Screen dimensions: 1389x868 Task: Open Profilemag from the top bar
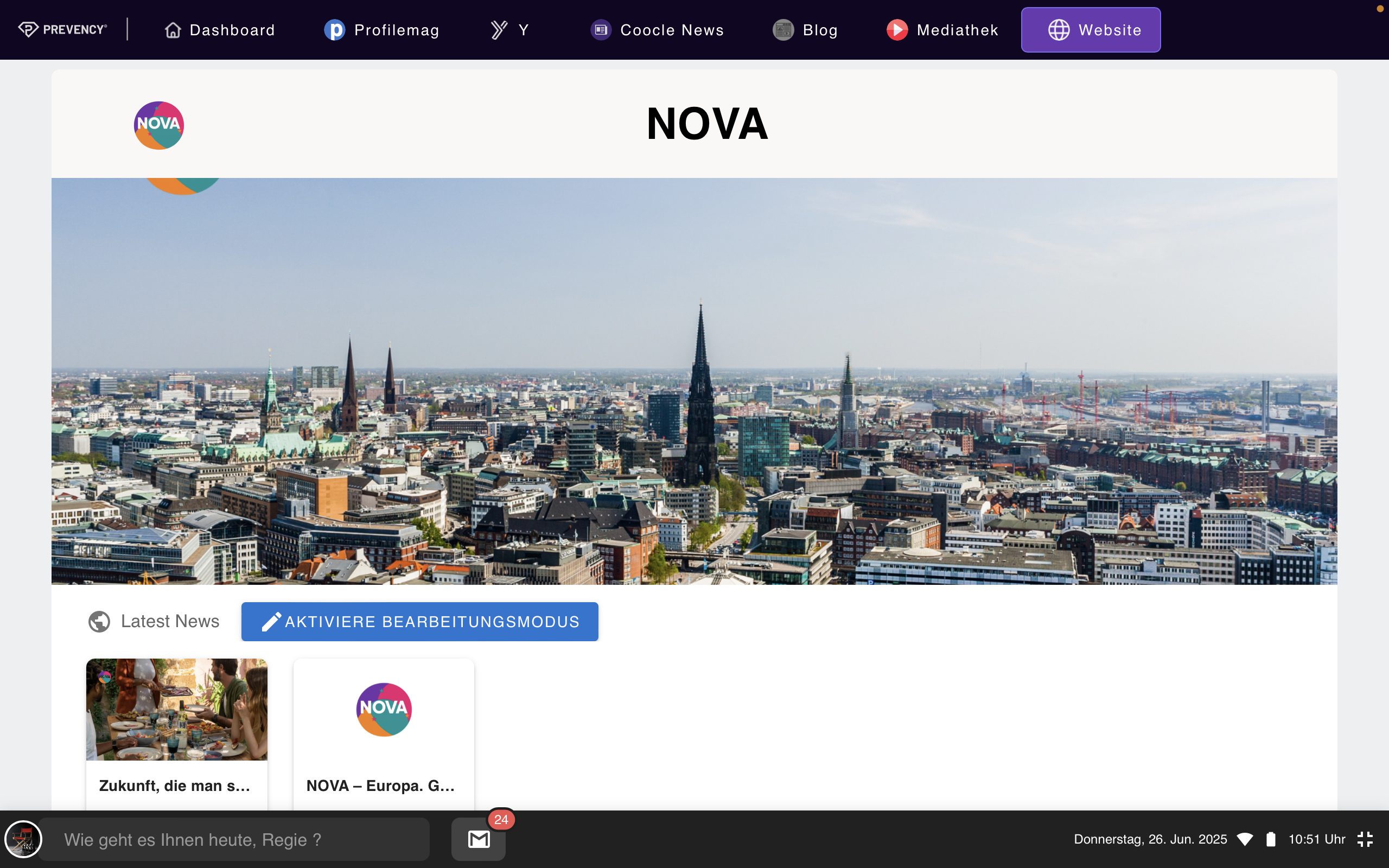click(x=381, y=30)
